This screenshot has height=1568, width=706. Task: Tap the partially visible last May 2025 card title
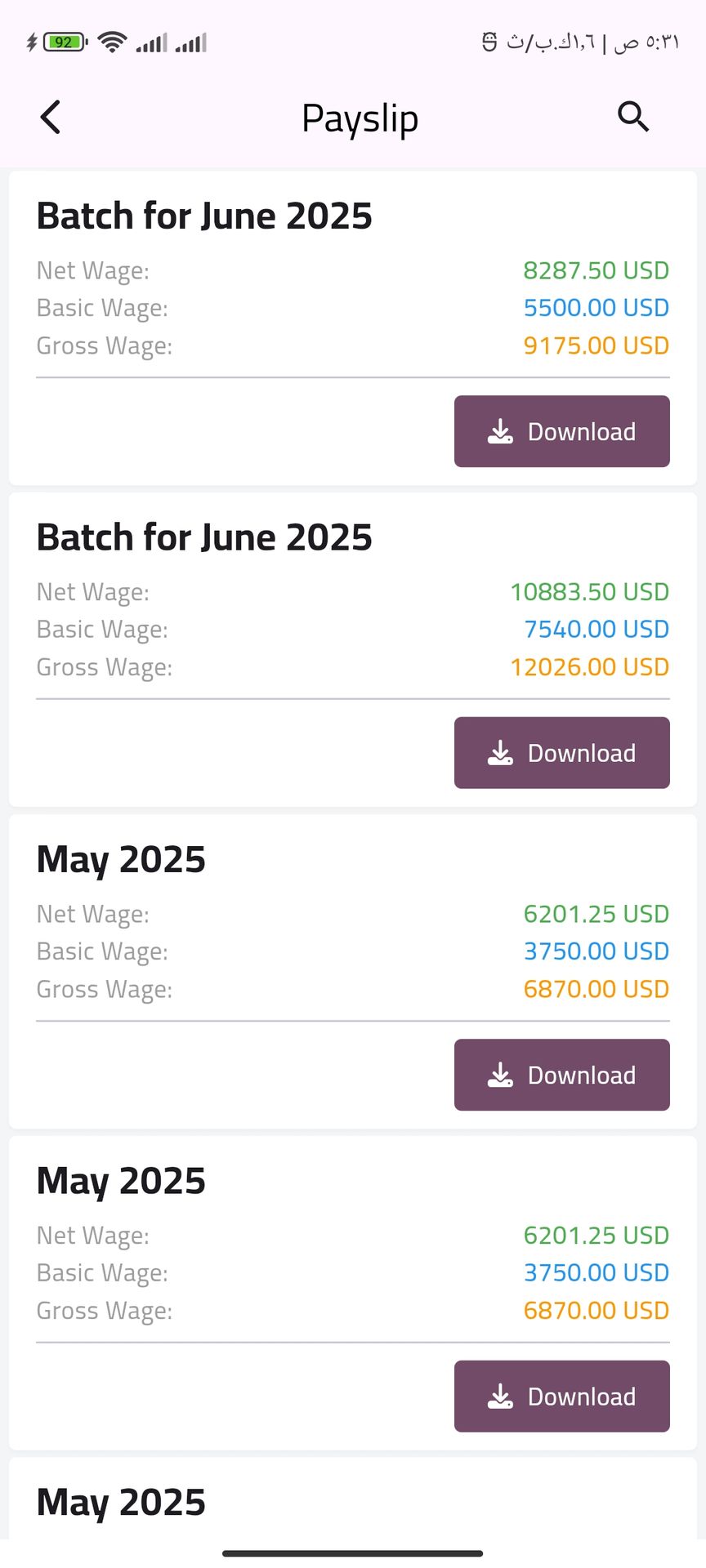pos(121,1503)
